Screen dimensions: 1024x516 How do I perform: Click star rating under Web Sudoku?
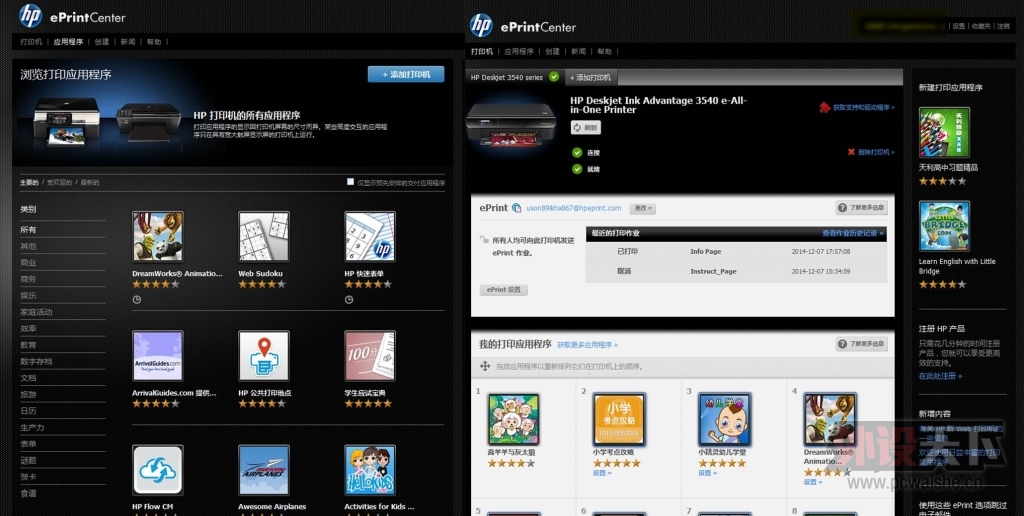point(261,284)
